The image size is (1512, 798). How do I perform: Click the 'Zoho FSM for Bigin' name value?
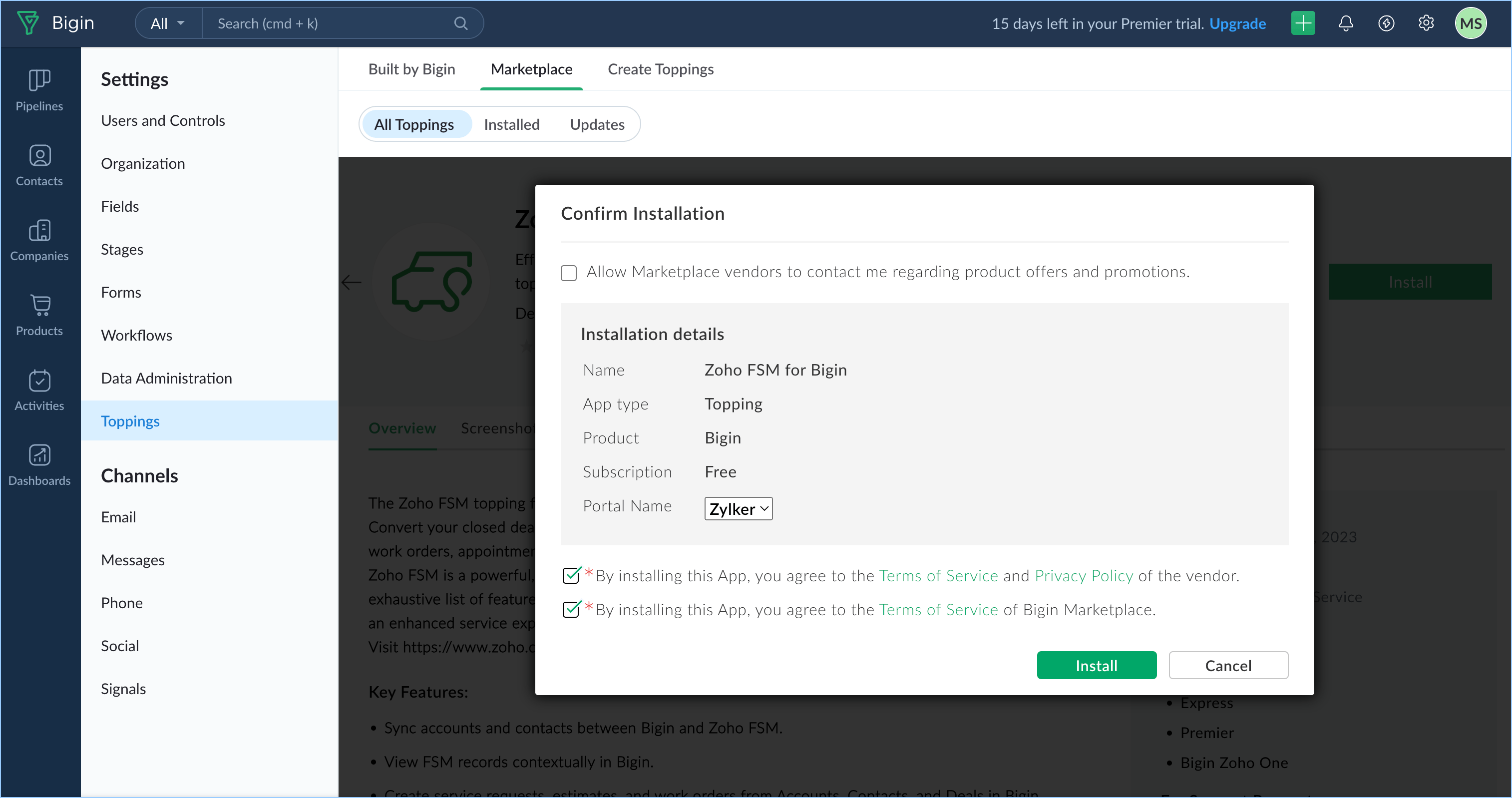[775, 370]
